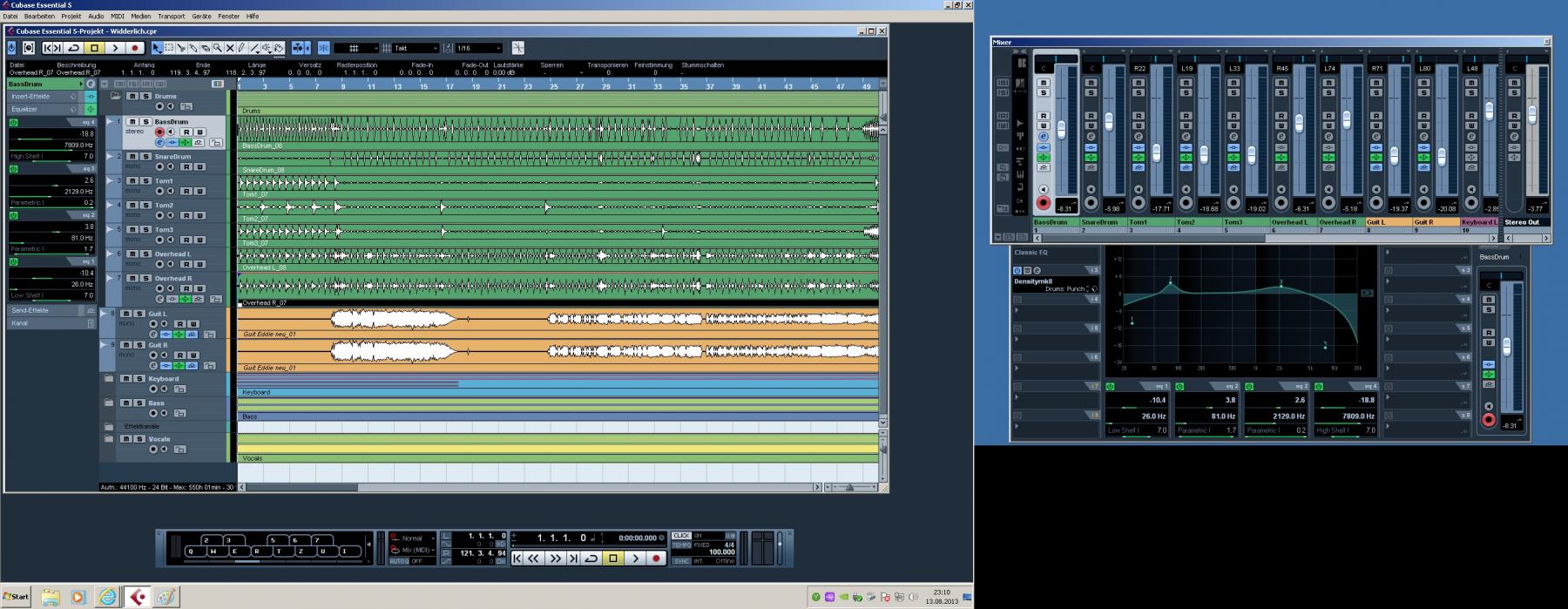
Task: Open the Bearbeiten menu
Action: coord(39,16)
